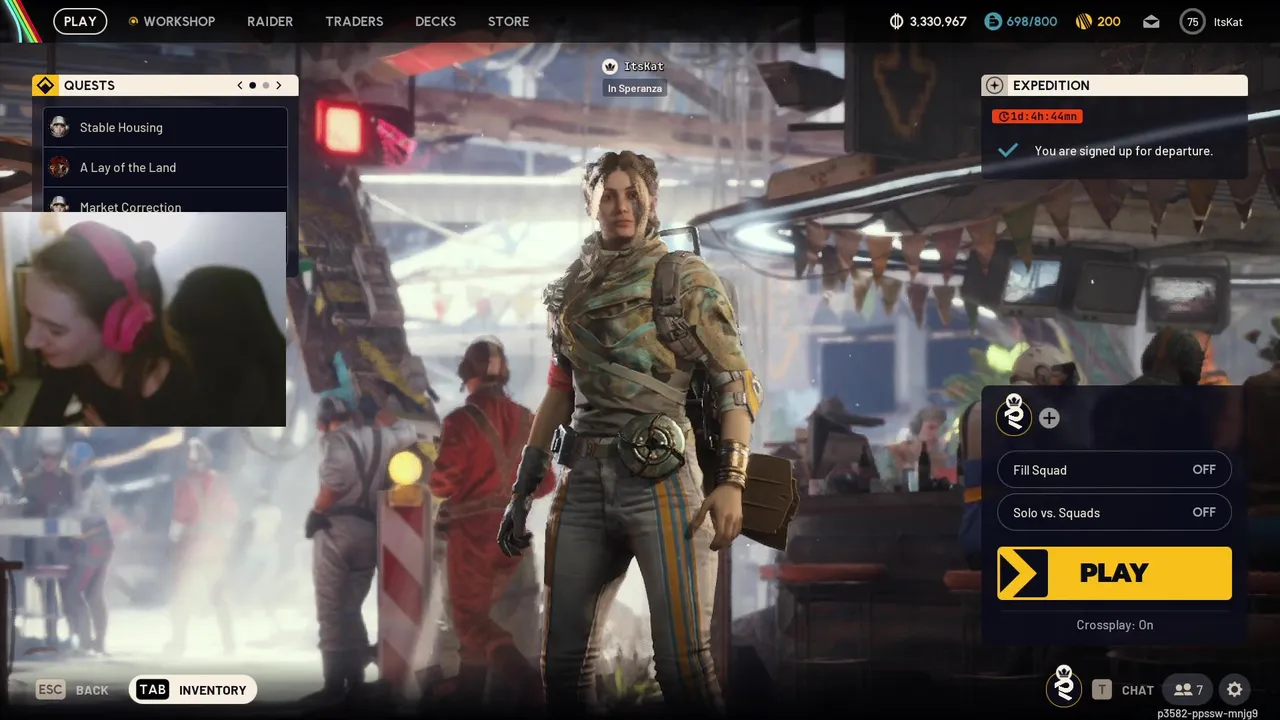The height and width of the screenshot is (720, 1280).
Task: Click the gold Raider tokens icon 200
Action: click(1083, 21)
